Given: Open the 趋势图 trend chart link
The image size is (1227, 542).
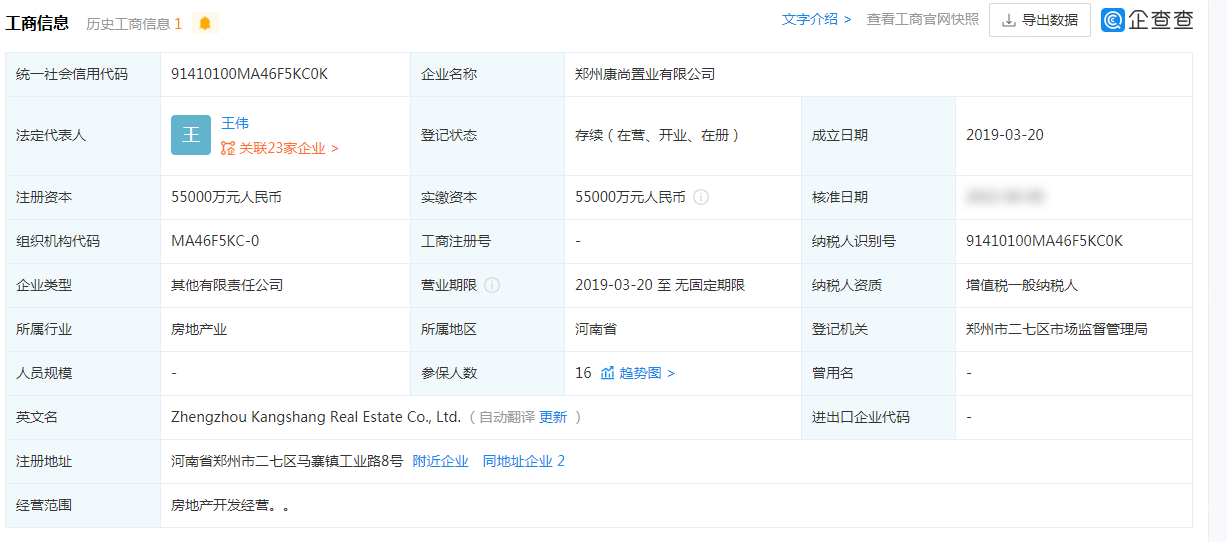Looking at the screenshot, I should coord(647,373).
